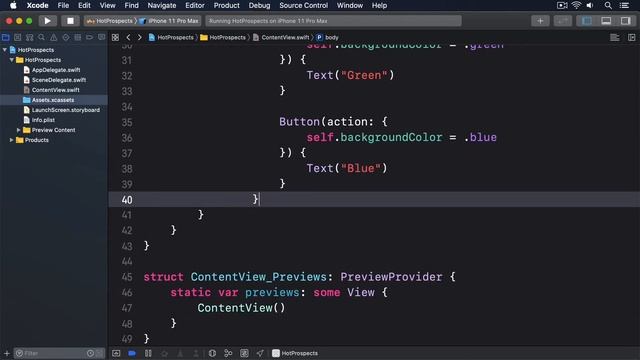Open the Project navigator tab
This screenshot has width=640, height=360.
[6, 38]
